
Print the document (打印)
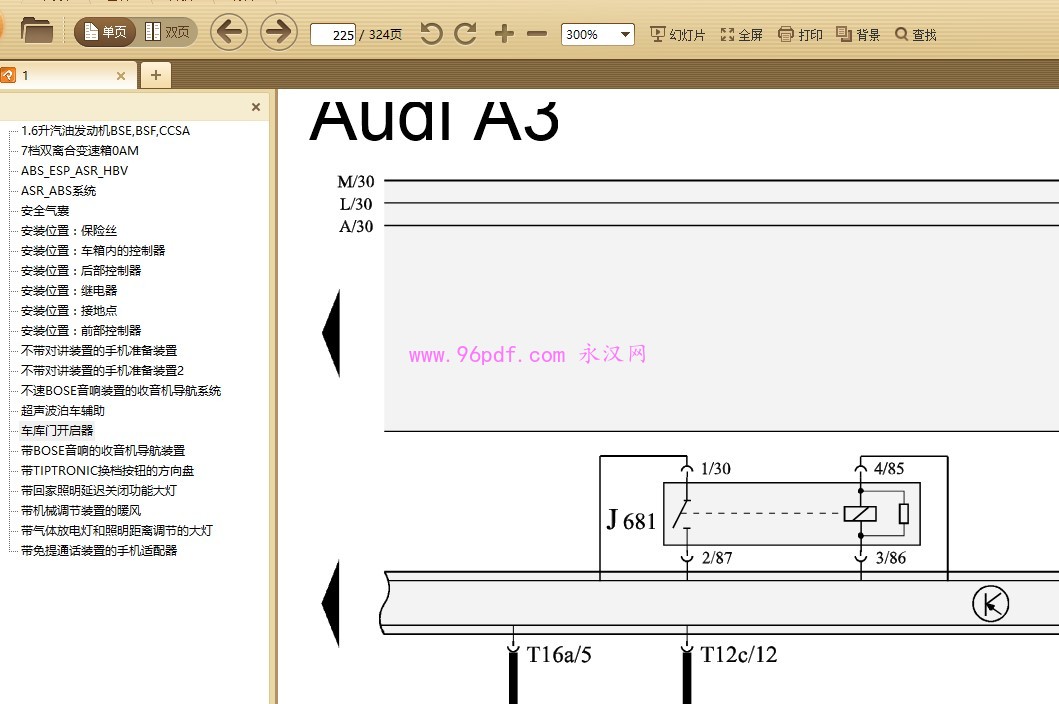[x=800, y=34]
